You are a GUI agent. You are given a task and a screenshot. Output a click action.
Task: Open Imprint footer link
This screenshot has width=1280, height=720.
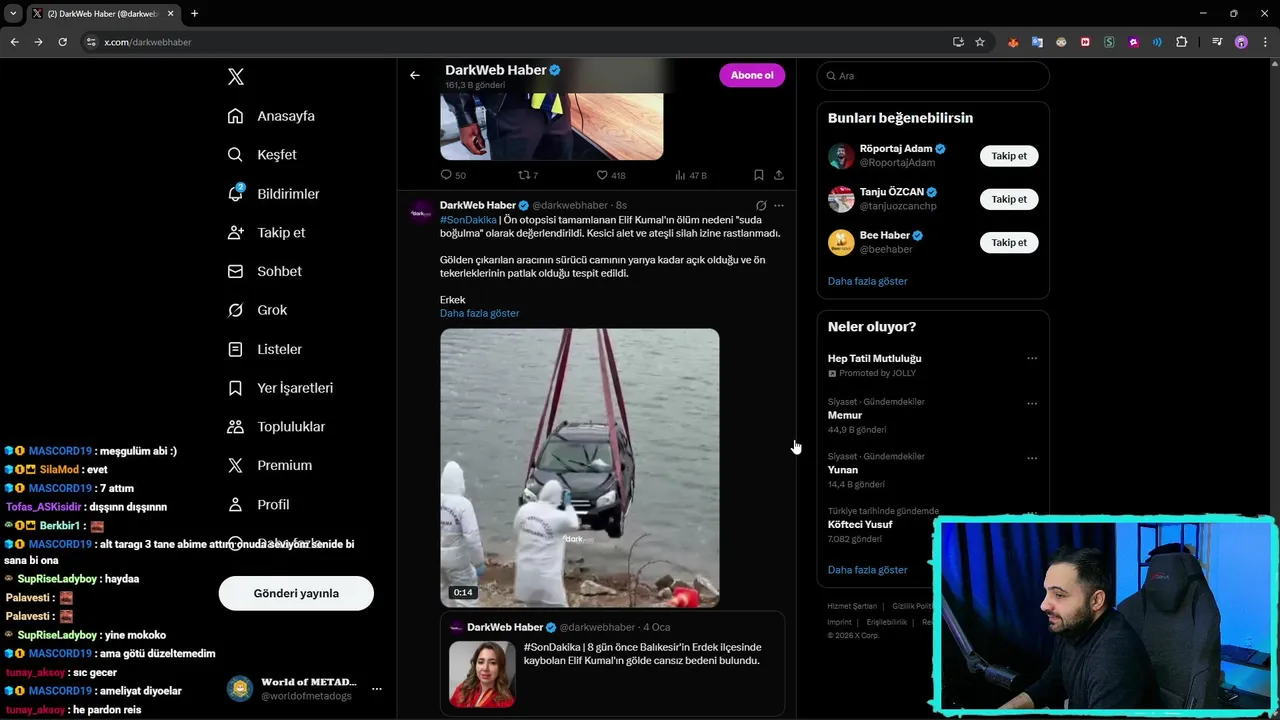tap(839, 622)
